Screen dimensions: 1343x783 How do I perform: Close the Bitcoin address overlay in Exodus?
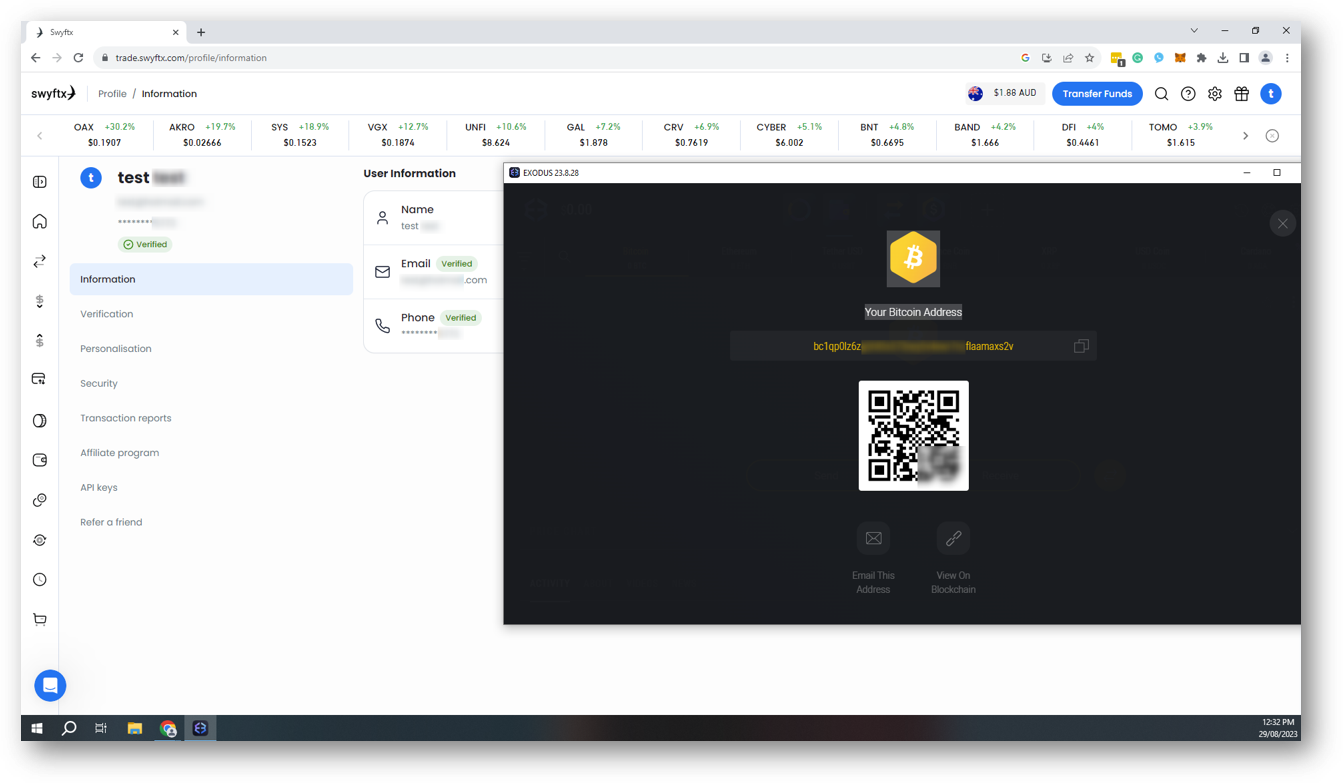pyautogui.click(x=1282, y=223)
